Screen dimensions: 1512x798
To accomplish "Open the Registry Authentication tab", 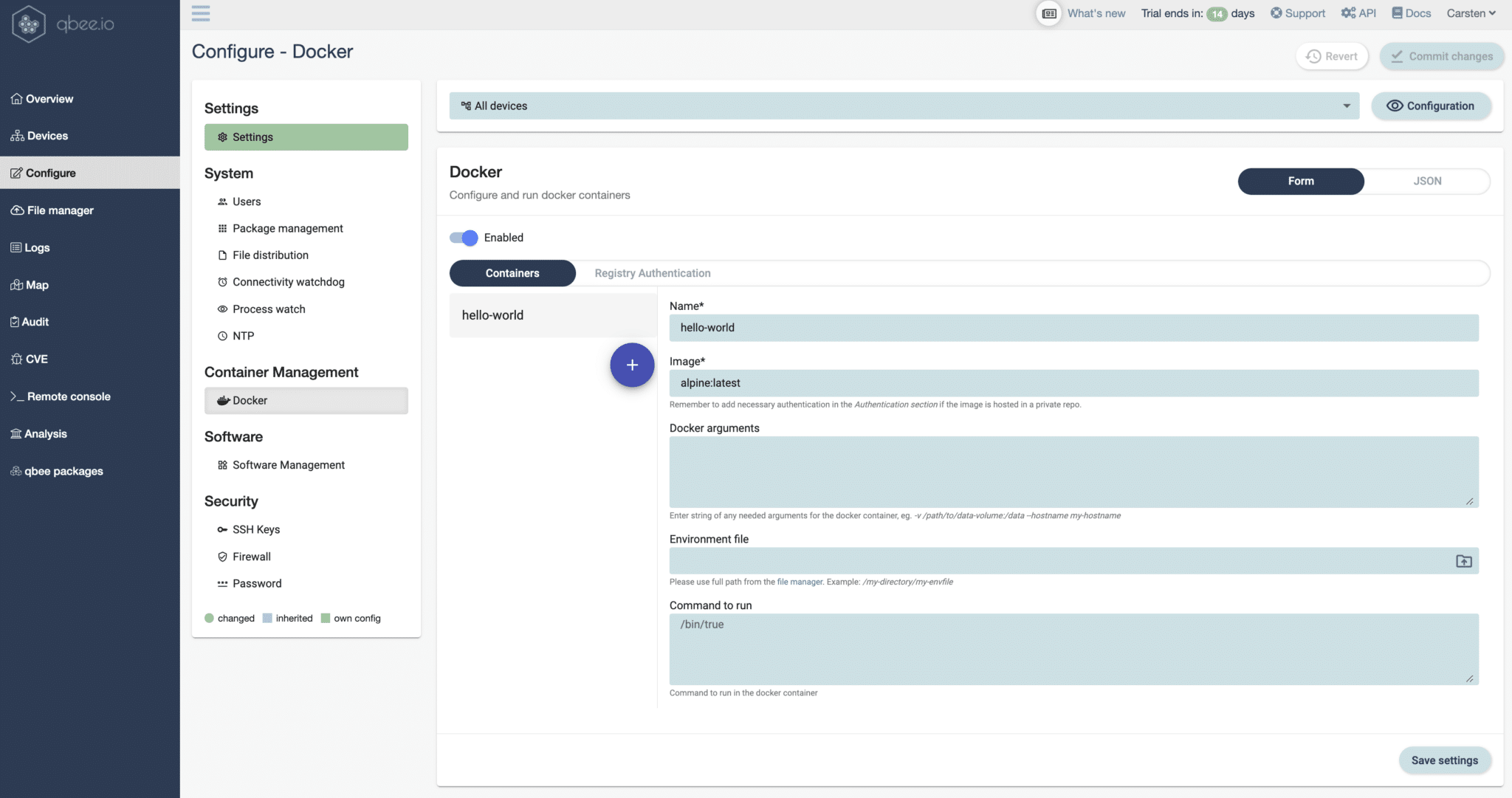I will pos(653,273).
